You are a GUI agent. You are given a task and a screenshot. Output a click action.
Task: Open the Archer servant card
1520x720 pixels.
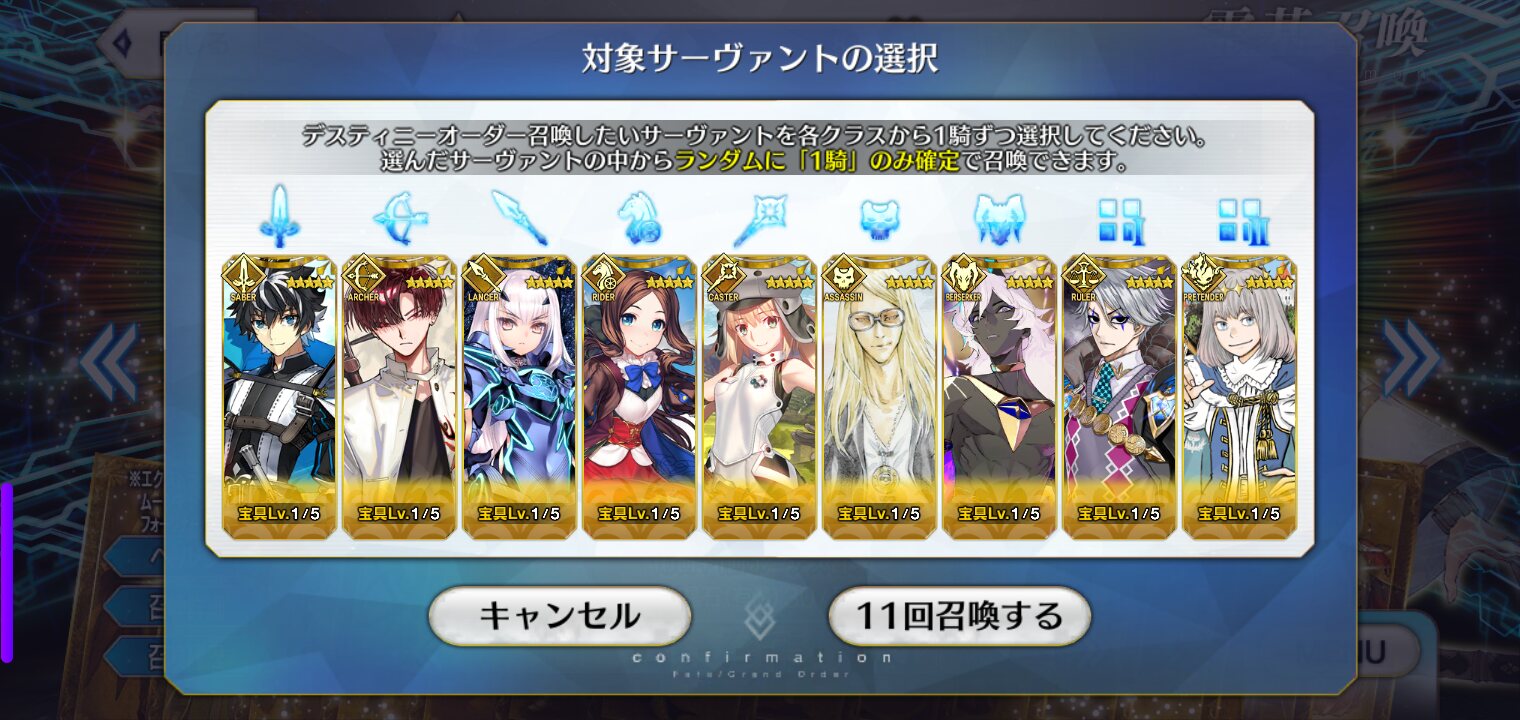coord(399,396)
